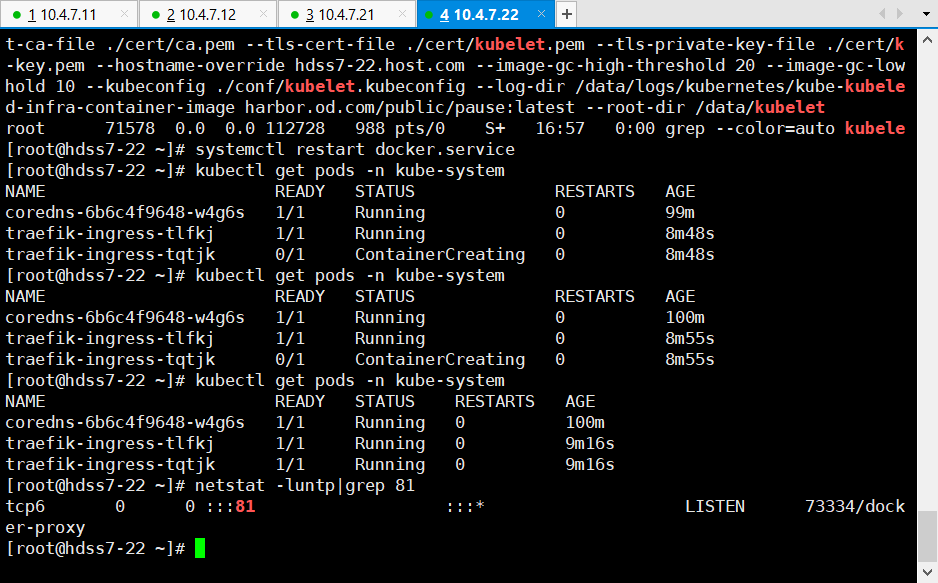Viewport: 938px width, 583px height.
Task: Close the 10.4.7.21 session tab
Action: [x=401, y=14]
